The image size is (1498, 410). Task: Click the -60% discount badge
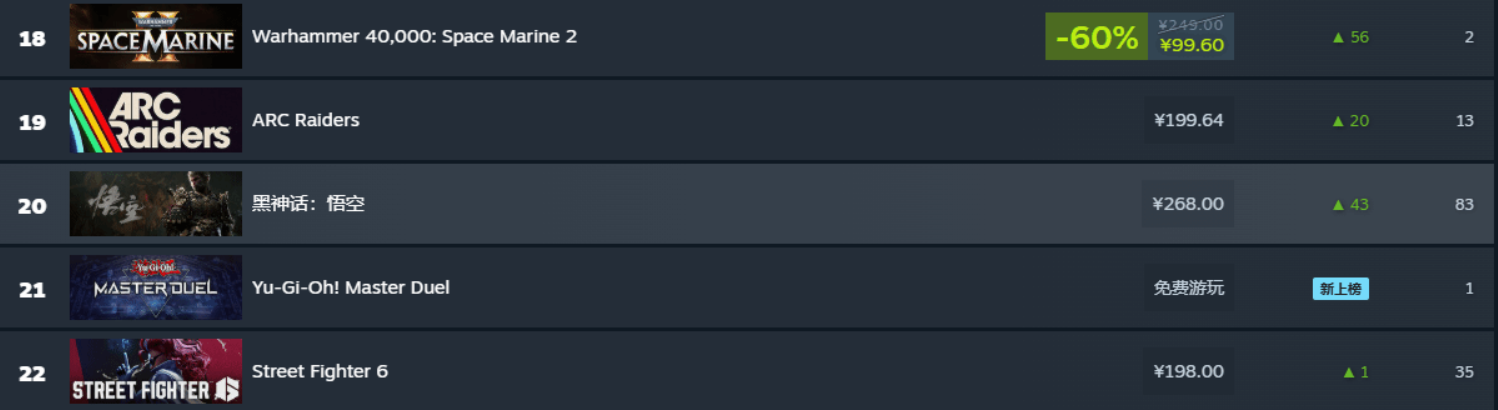point(1096,38)
